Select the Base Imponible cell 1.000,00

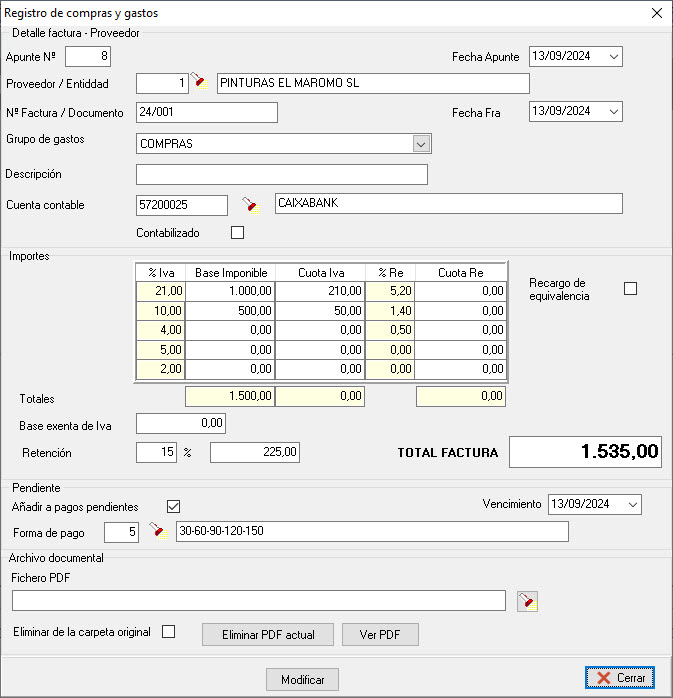pyautogui.click(x=230, y=291)
